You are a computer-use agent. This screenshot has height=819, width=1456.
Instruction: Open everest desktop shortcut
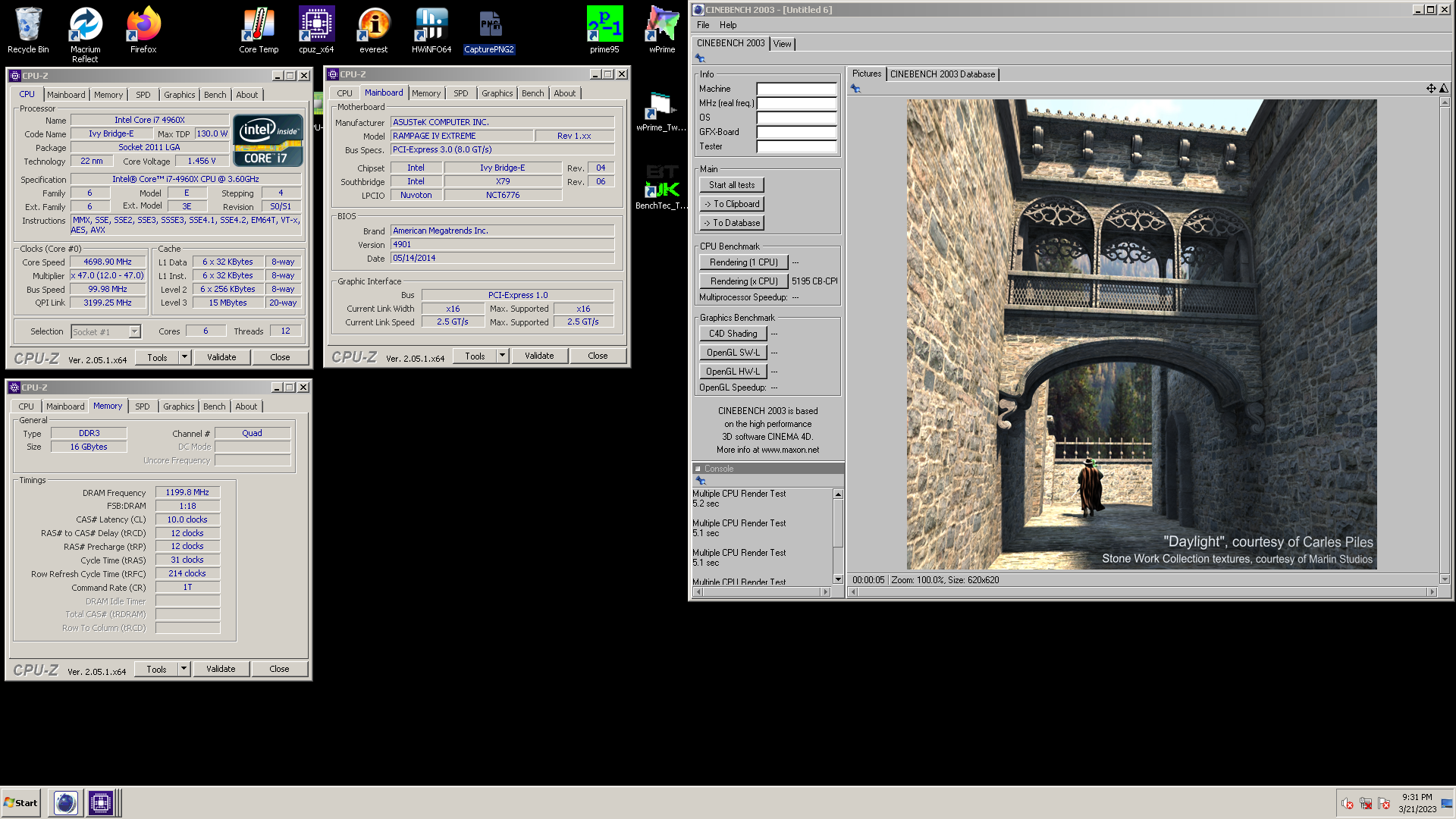point(374,30)
